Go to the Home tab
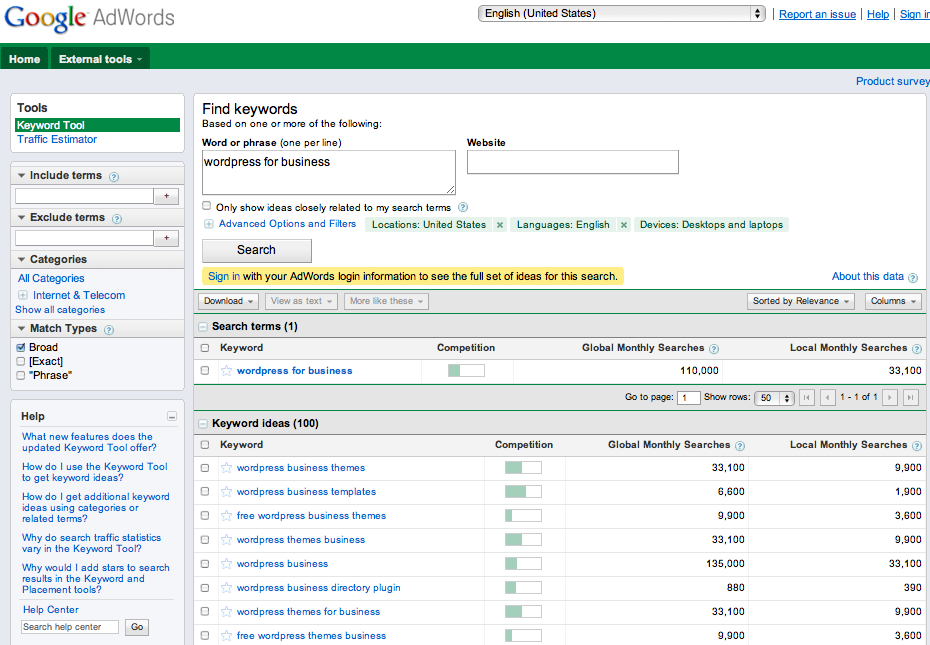Screen dimensions: 930x645 (24, 59)
